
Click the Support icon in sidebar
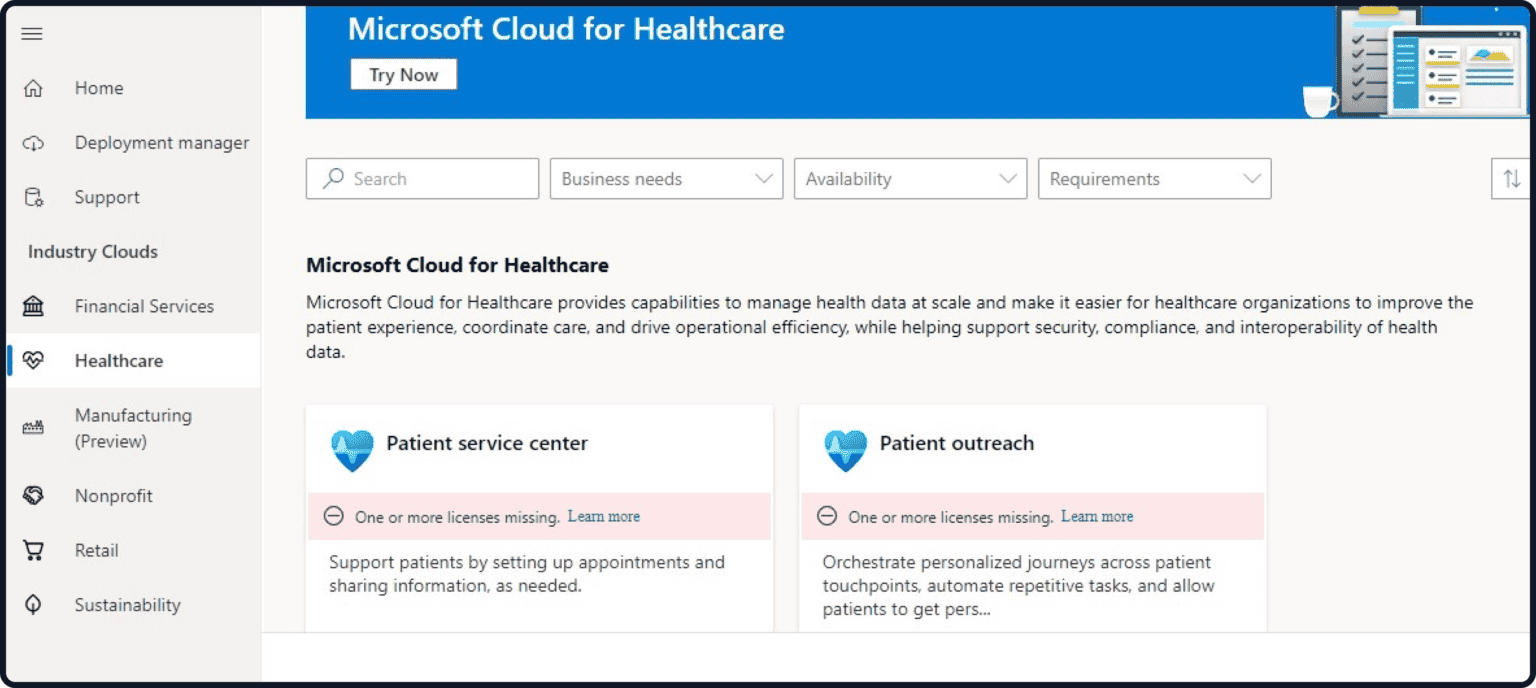(x=32, y=197)
